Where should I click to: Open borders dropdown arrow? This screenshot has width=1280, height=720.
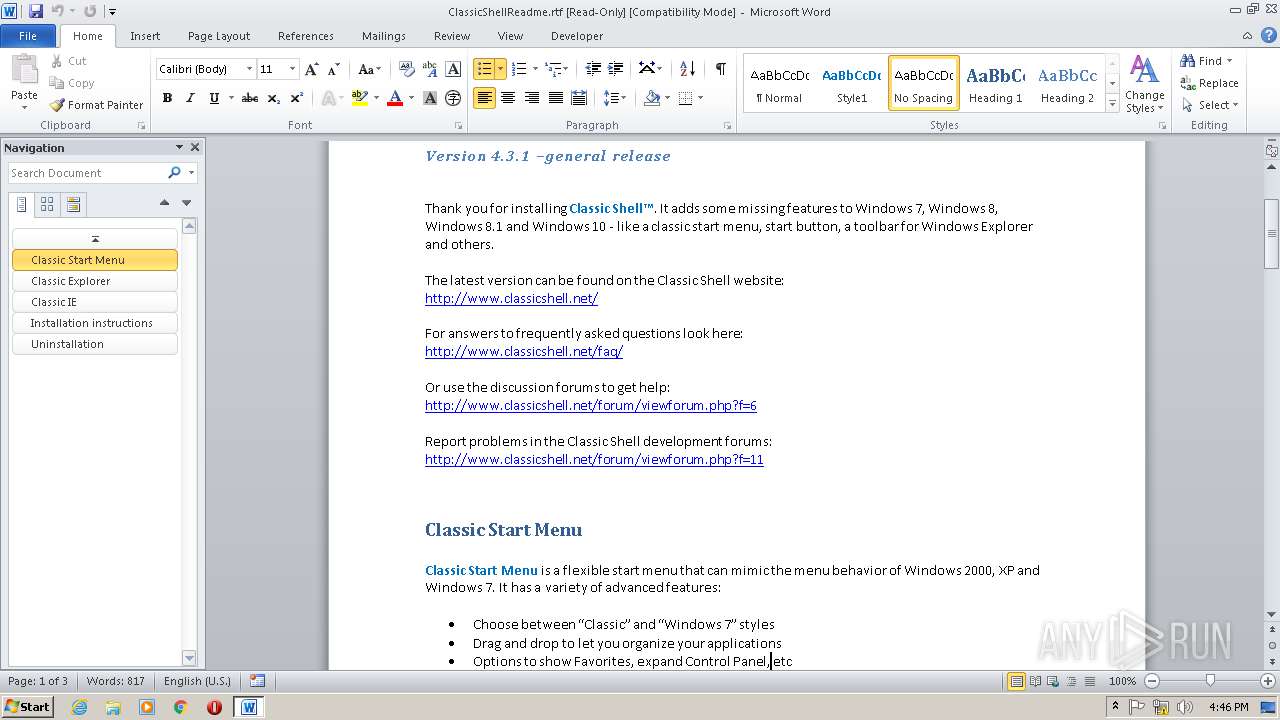[x=700, y=98]
